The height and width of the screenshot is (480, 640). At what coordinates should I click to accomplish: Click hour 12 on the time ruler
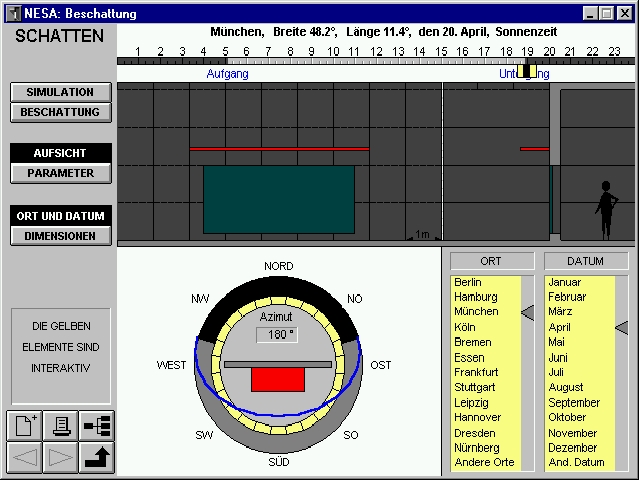click(x=376, y=52)
